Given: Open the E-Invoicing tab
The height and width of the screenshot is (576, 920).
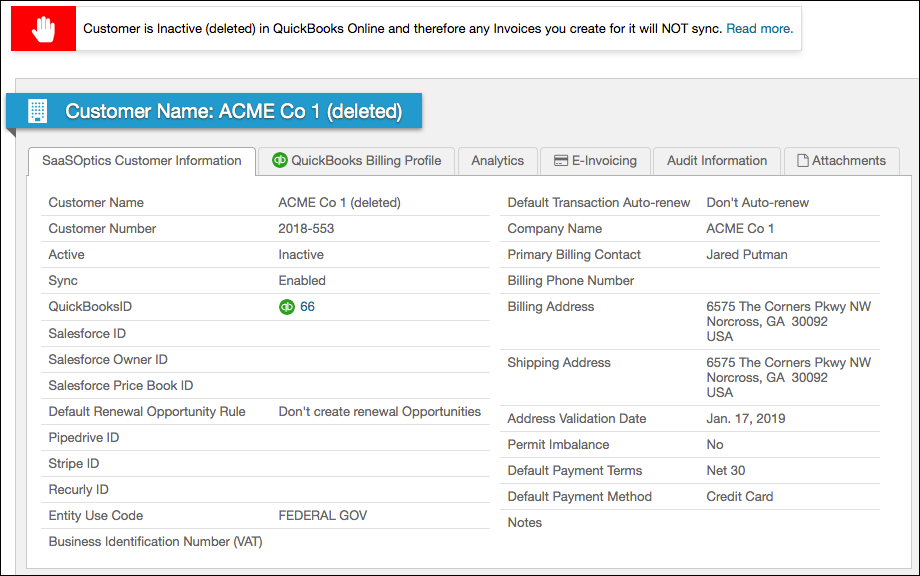Looking at the screenshot, I should [x=596, y=161].
